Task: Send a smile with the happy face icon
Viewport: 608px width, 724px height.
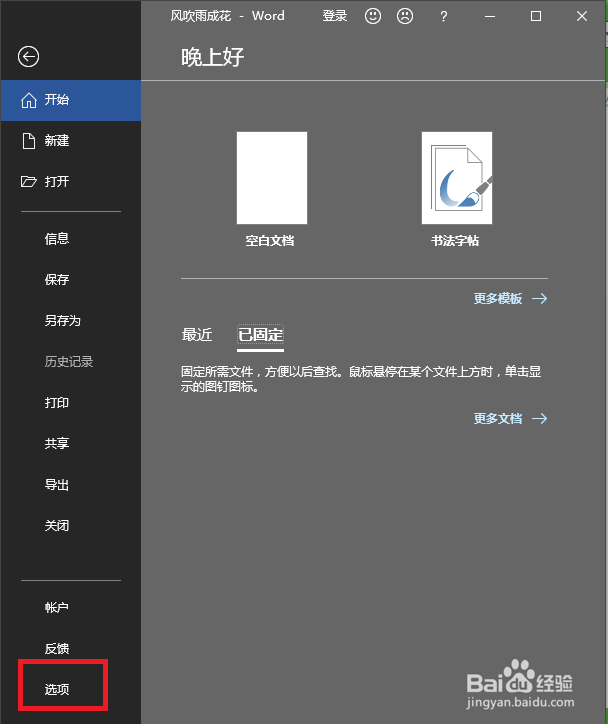Action: click(x=373, y=16)
